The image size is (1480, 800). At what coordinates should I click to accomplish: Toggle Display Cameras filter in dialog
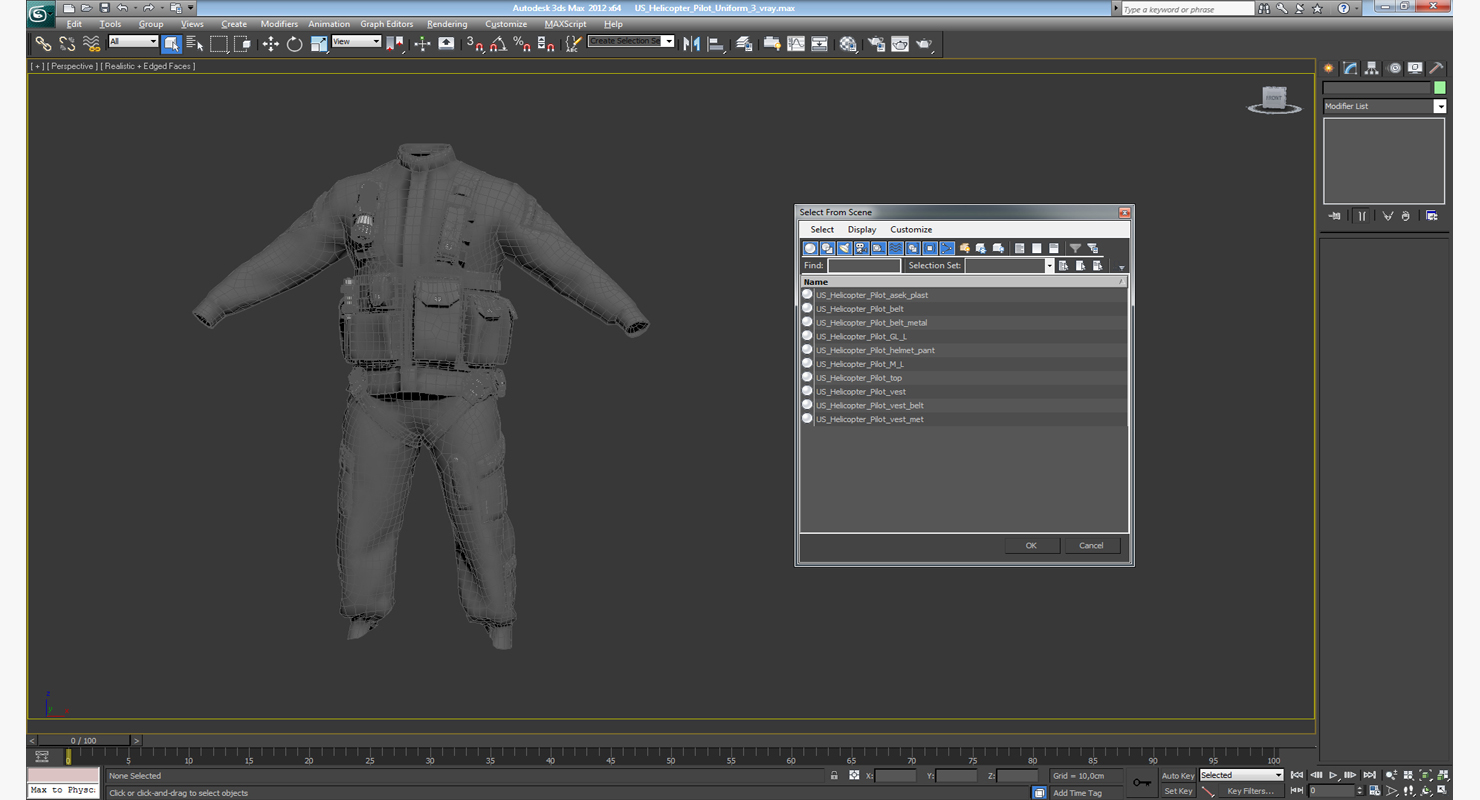(x=861, y=248)
